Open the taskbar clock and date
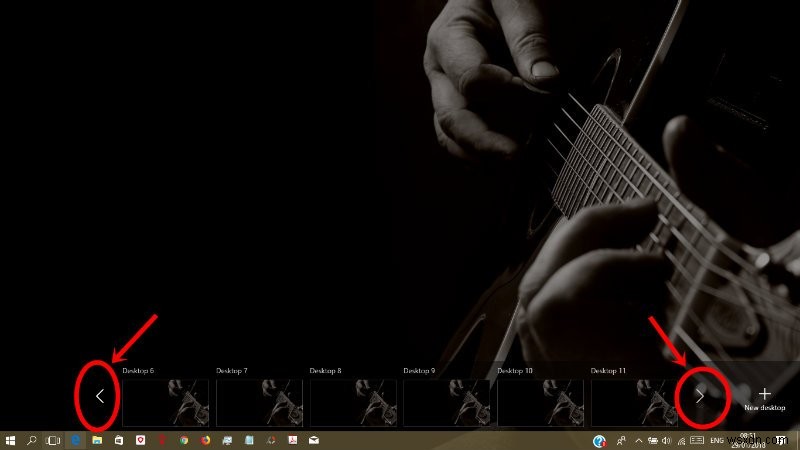Viewport: 800px width, 450px height. 749,440
